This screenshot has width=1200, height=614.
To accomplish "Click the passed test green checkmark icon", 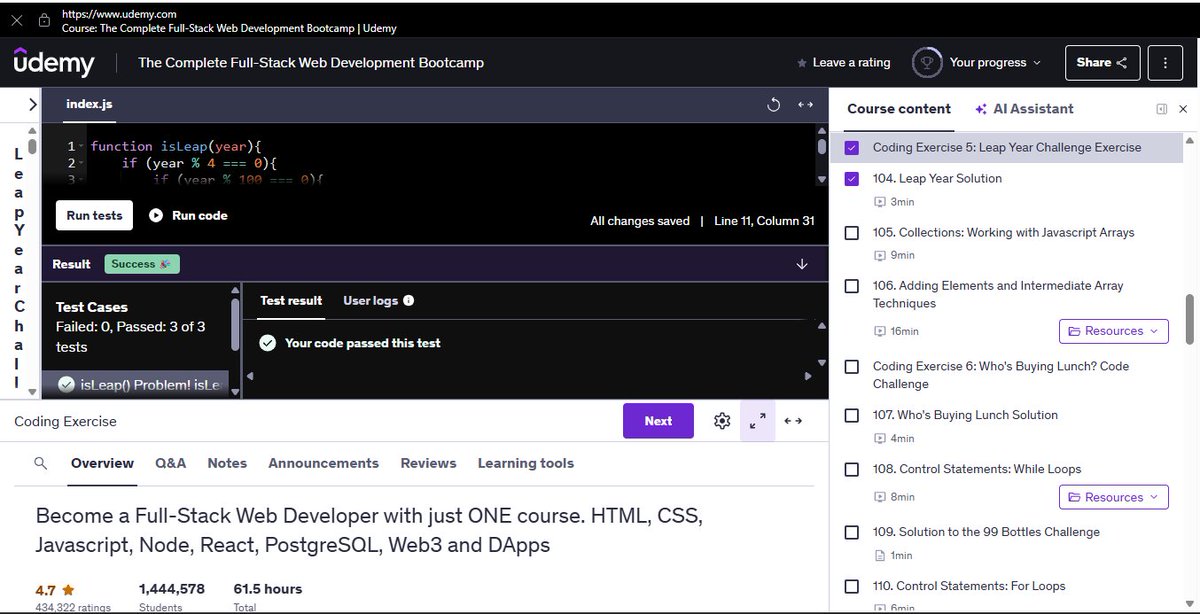I will 267,343.
